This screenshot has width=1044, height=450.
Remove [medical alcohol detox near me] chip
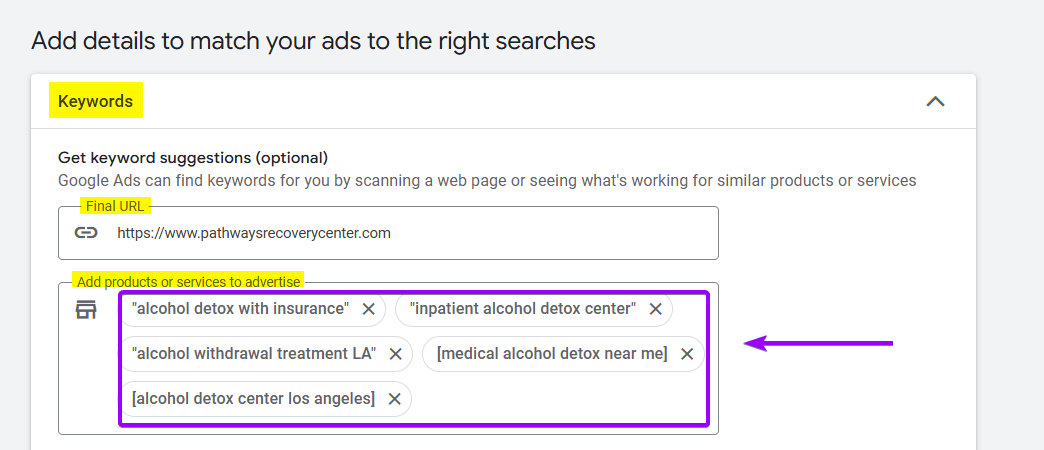(687, 353)
